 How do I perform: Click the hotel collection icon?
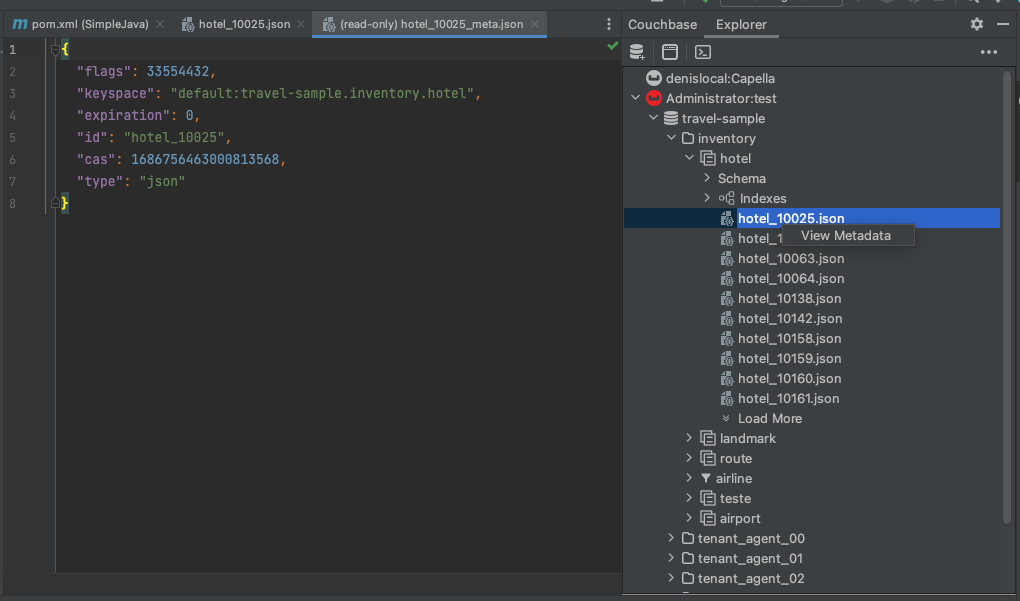tap(708, 158)
